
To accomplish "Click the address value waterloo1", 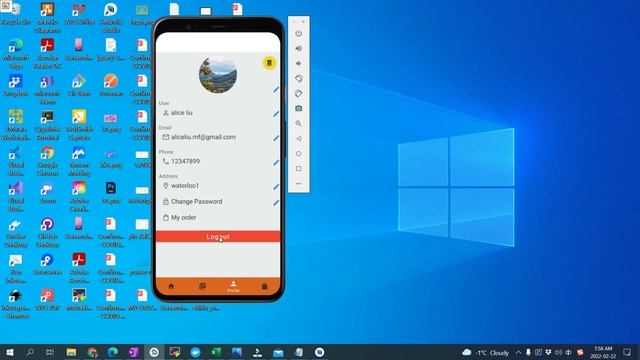I will (x=185, y=186).
